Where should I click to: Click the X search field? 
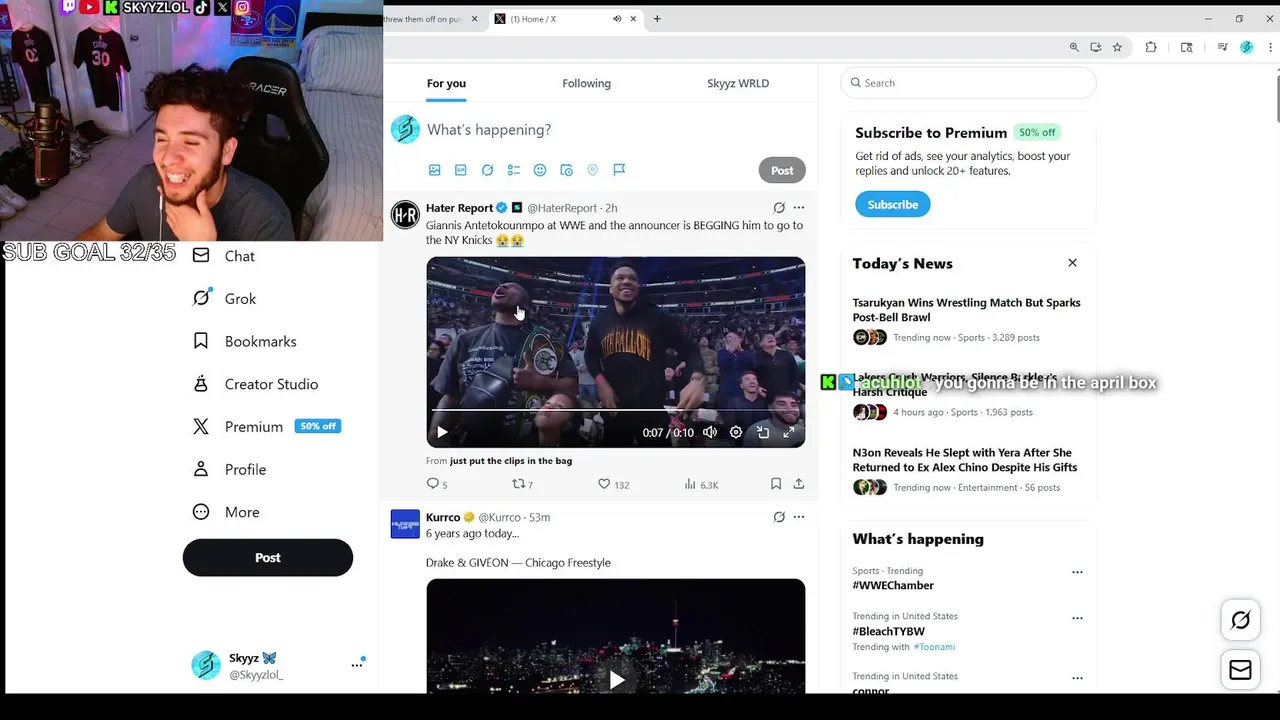[968, 83]
